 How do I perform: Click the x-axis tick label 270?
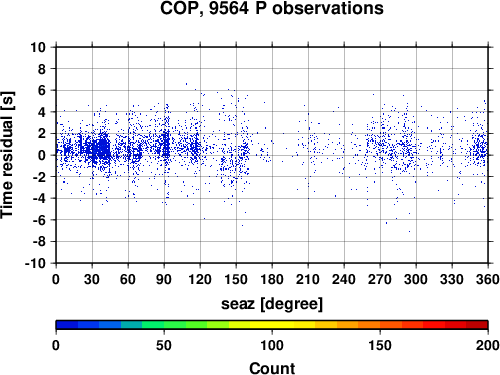point(380,279)
